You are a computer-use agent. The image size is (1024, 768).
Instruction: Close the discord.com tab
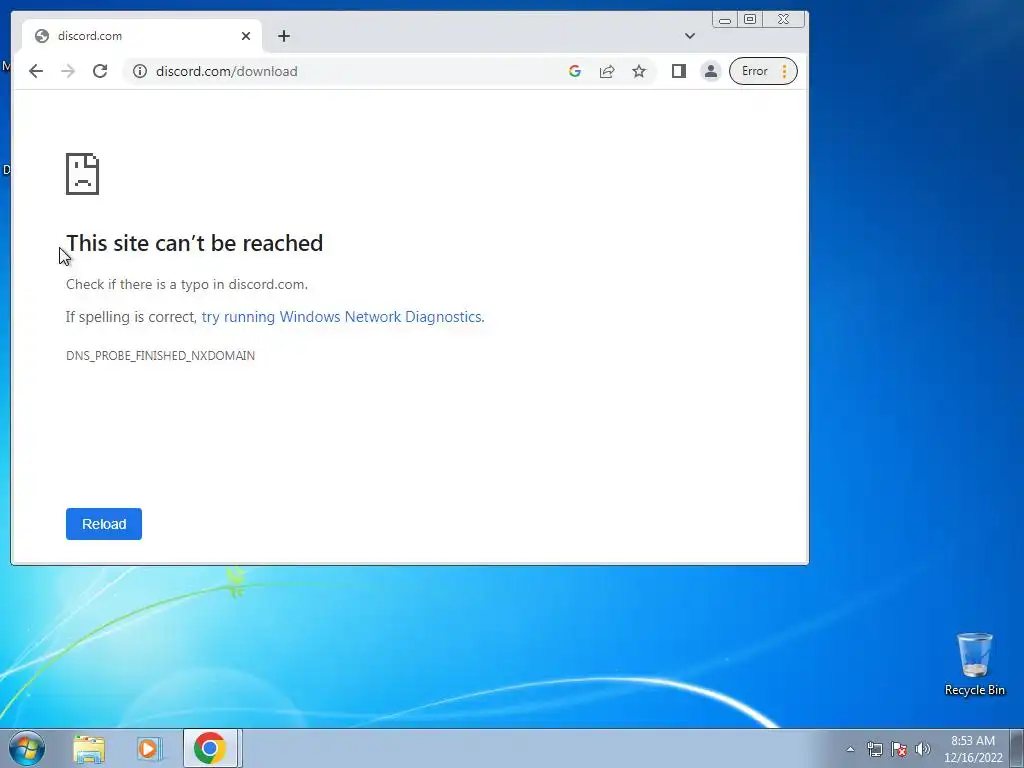[246, 36]
